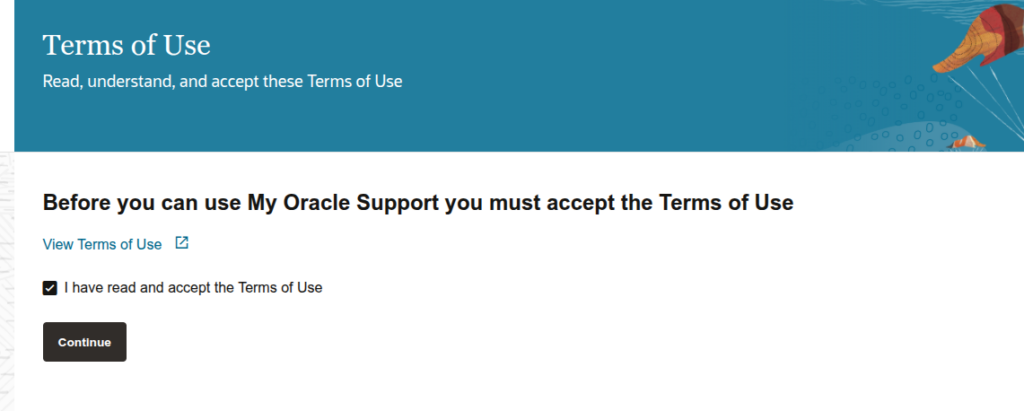Open the View Terms of Use link
The image size is (1024, 411).
102,244
